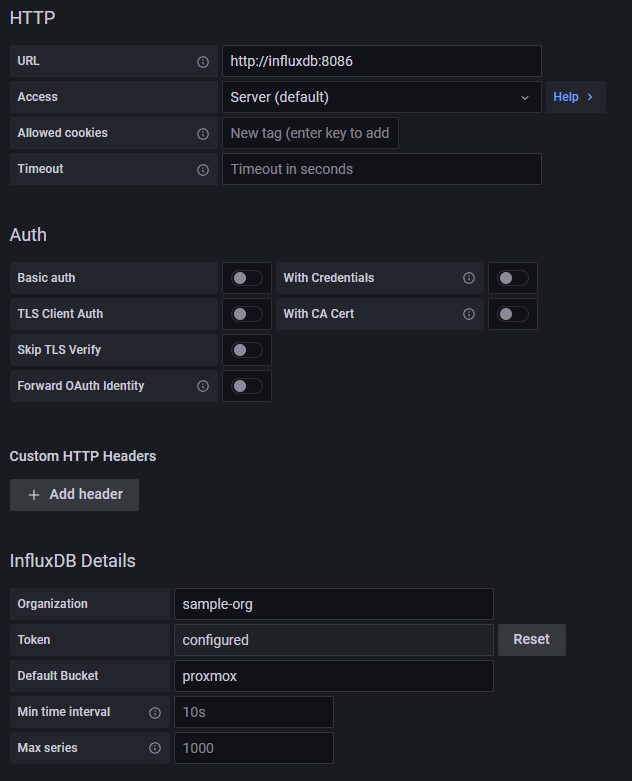This screenshot has width=632, height=781.
Task: Enable the With CA Cert switch
Action: click(513, 314)
